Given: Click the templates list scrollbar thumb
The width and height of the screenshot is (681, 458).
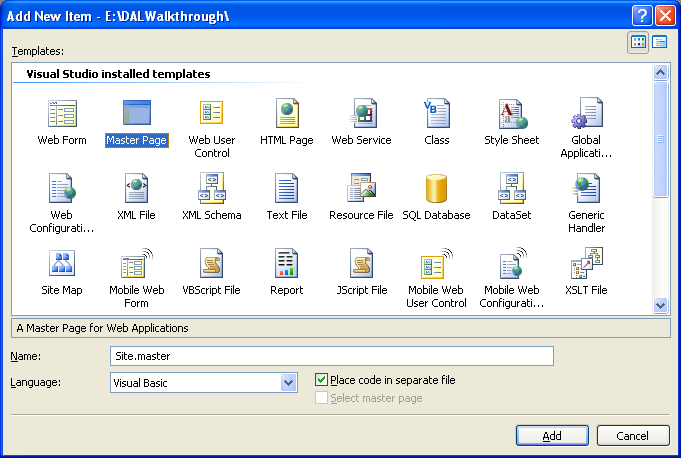Looking at the screenshot, I should pyautogui.click(x=661, y=139).
